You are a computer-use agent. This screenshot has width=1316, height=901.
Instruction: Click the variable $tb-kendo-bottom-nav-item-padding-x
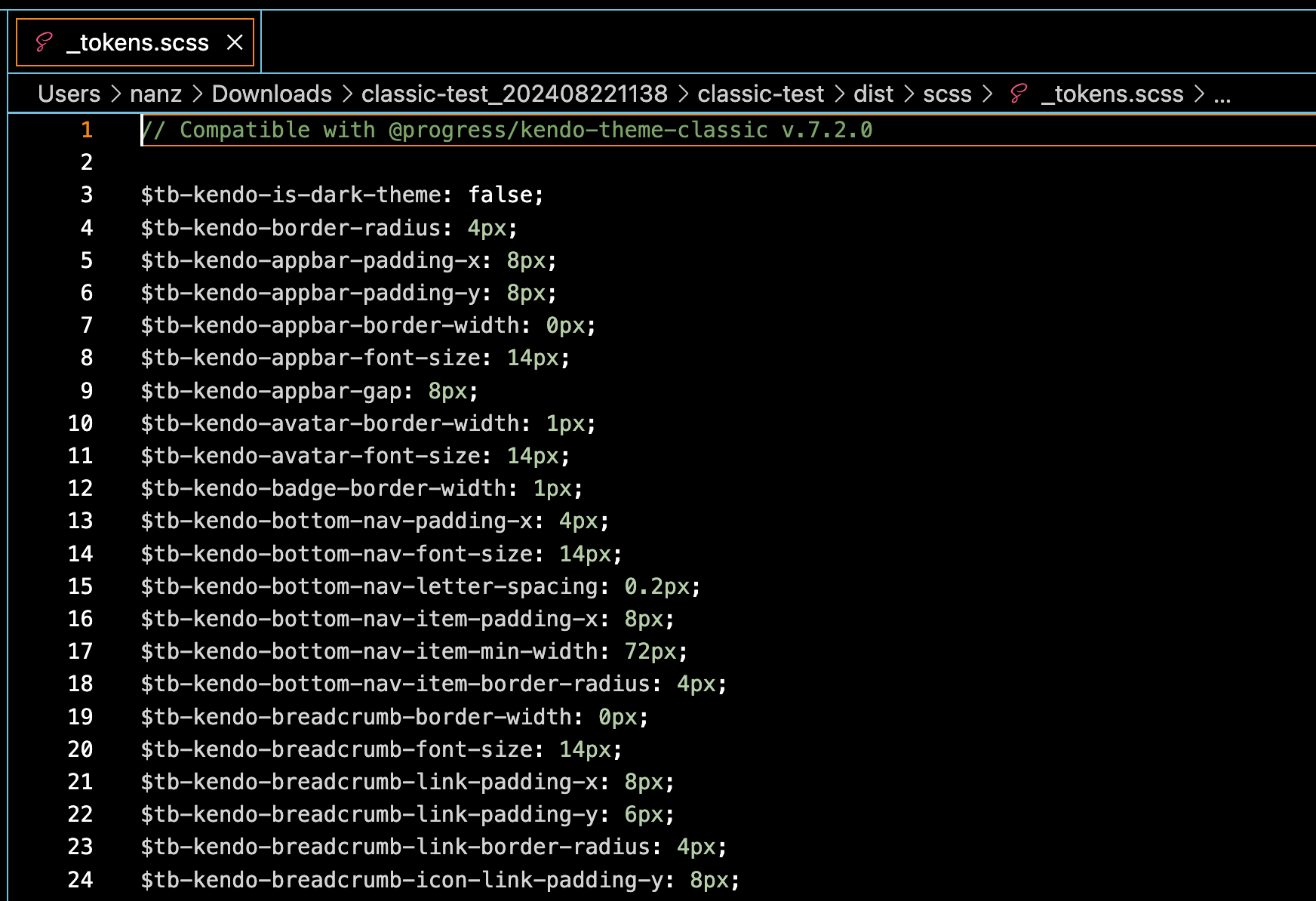[369, 619]
